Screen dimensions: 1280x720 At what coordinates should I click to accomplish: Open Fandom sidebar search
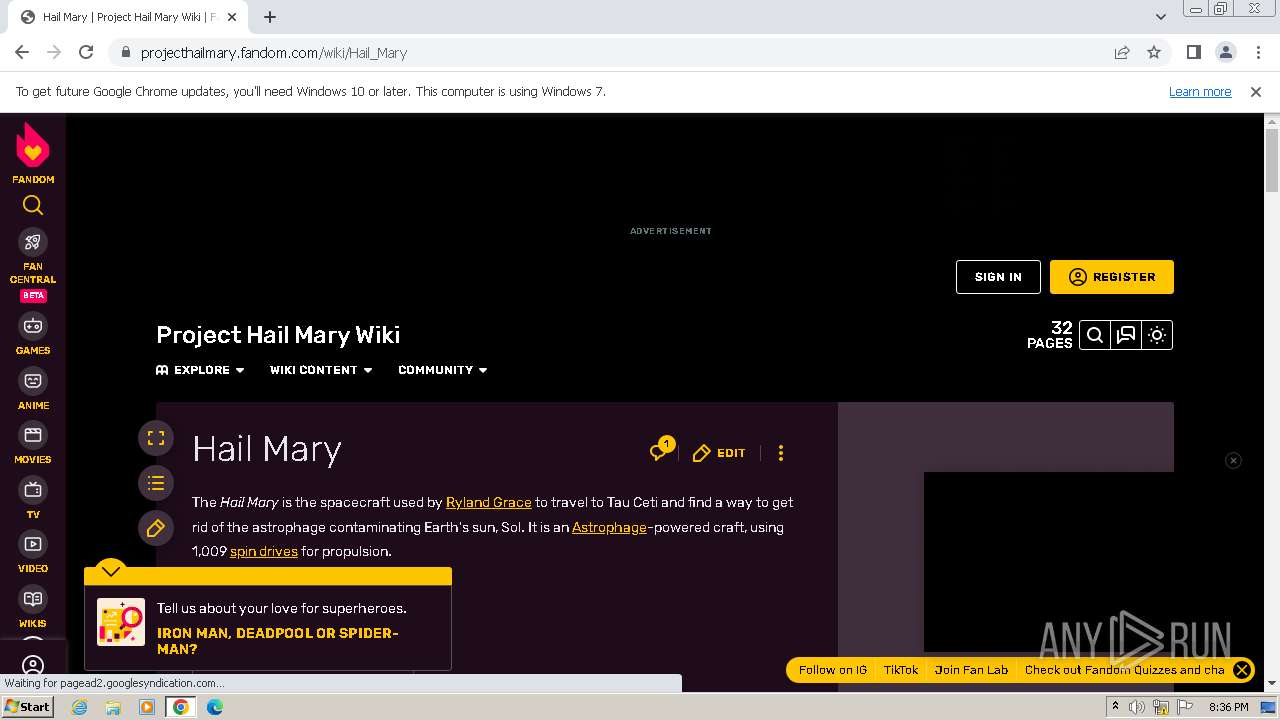pos(33,205)
